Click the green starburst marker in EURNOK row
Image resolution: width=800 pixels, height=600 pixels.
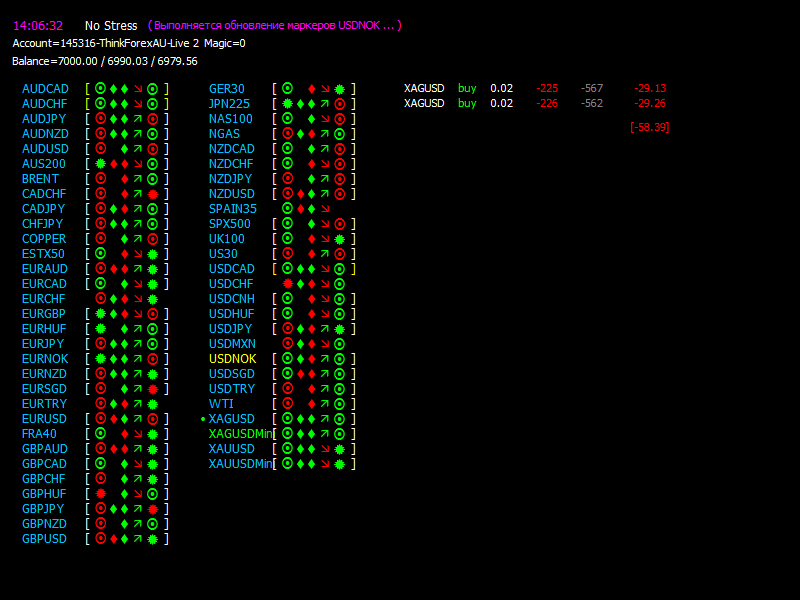tap(101, 359)
